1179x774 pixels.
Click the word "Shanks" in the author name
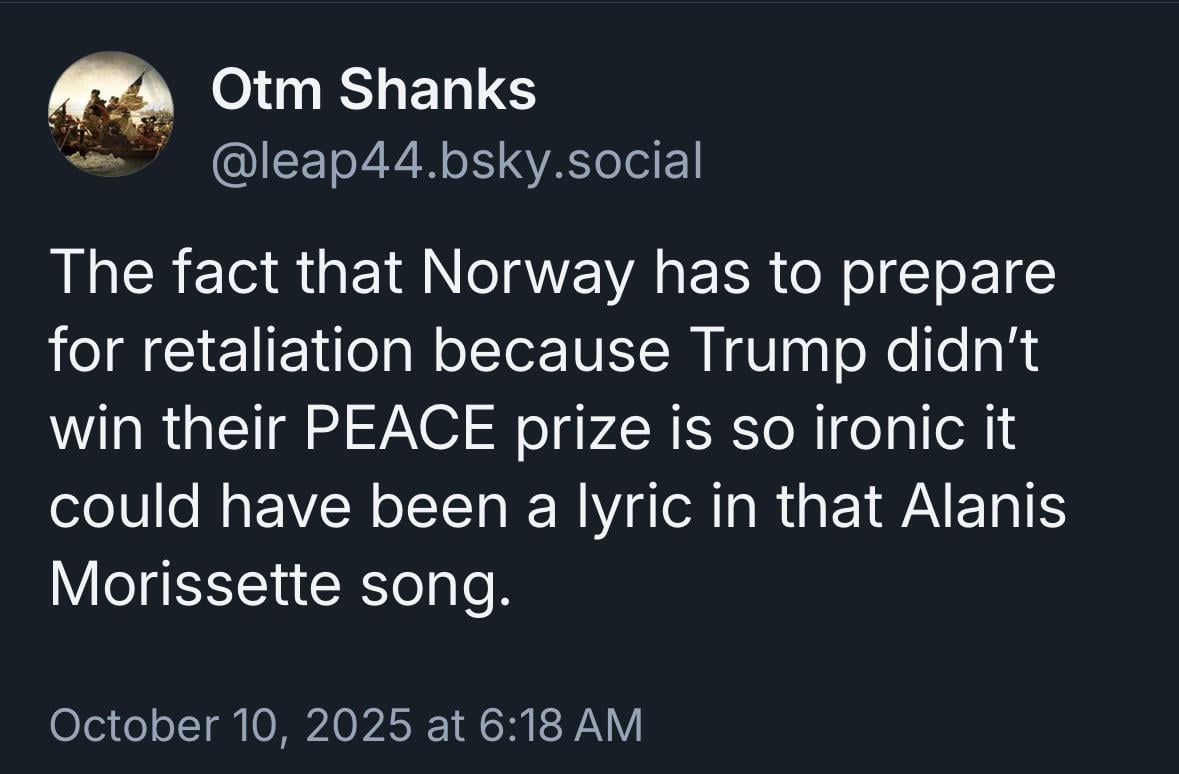(437, 92)
